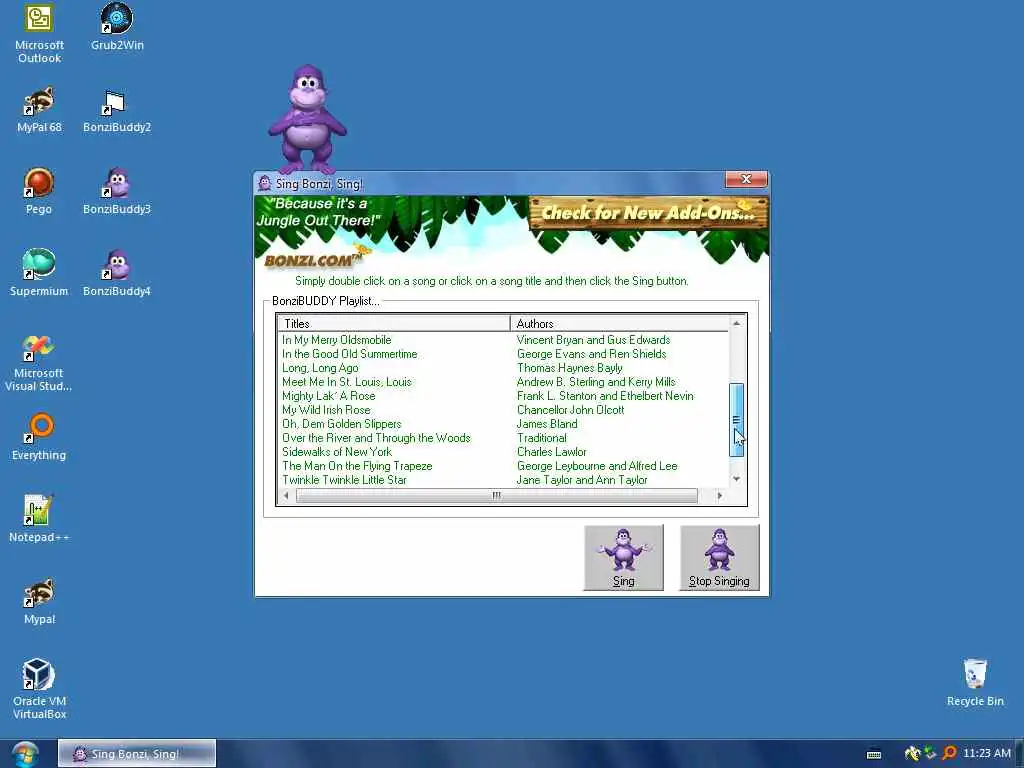This screenshot has width=1024, height=768.
Task: Click the Sing button
Action: [624, 558]
